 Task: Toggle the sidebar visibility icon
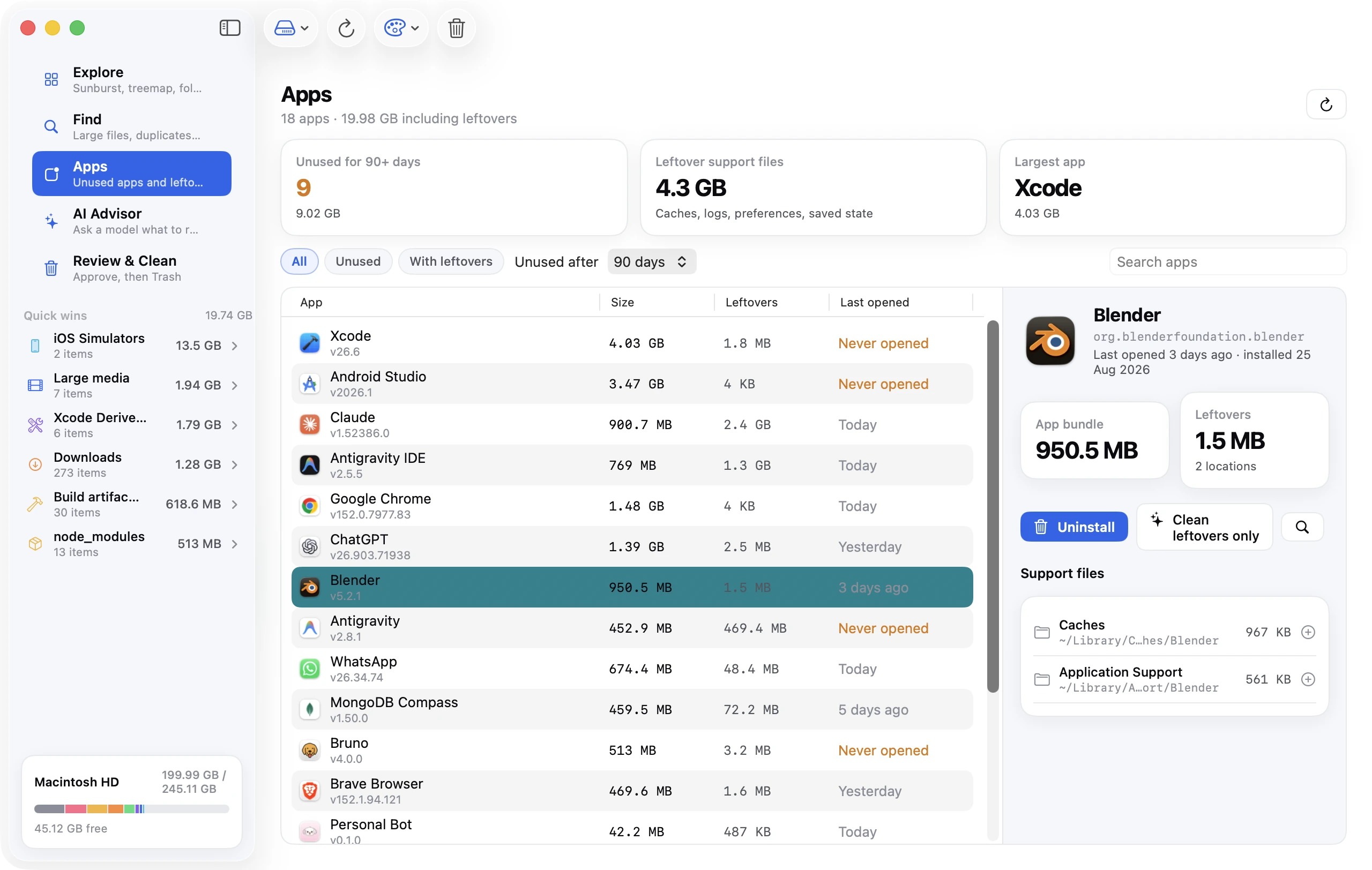[229, 28]
